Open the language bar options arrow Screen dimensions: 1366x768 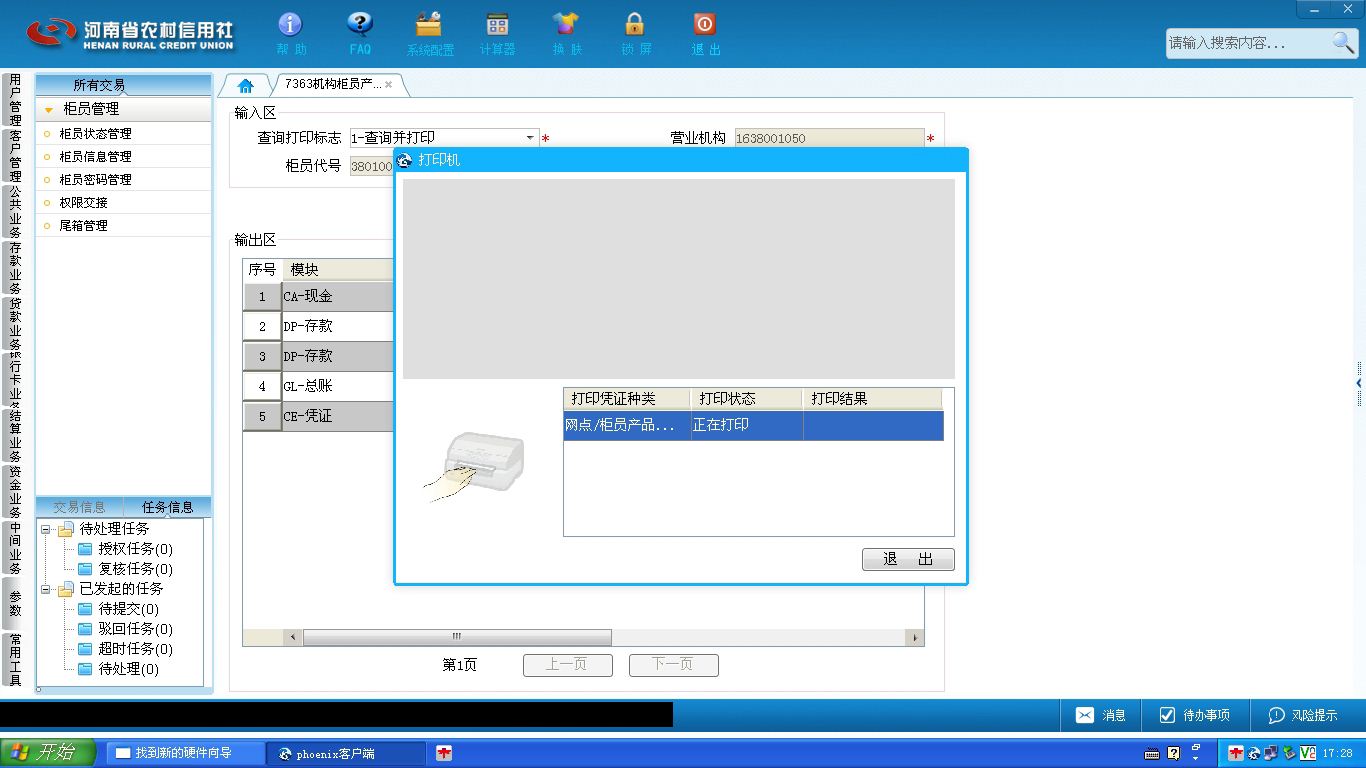[x=1196, y=758]
